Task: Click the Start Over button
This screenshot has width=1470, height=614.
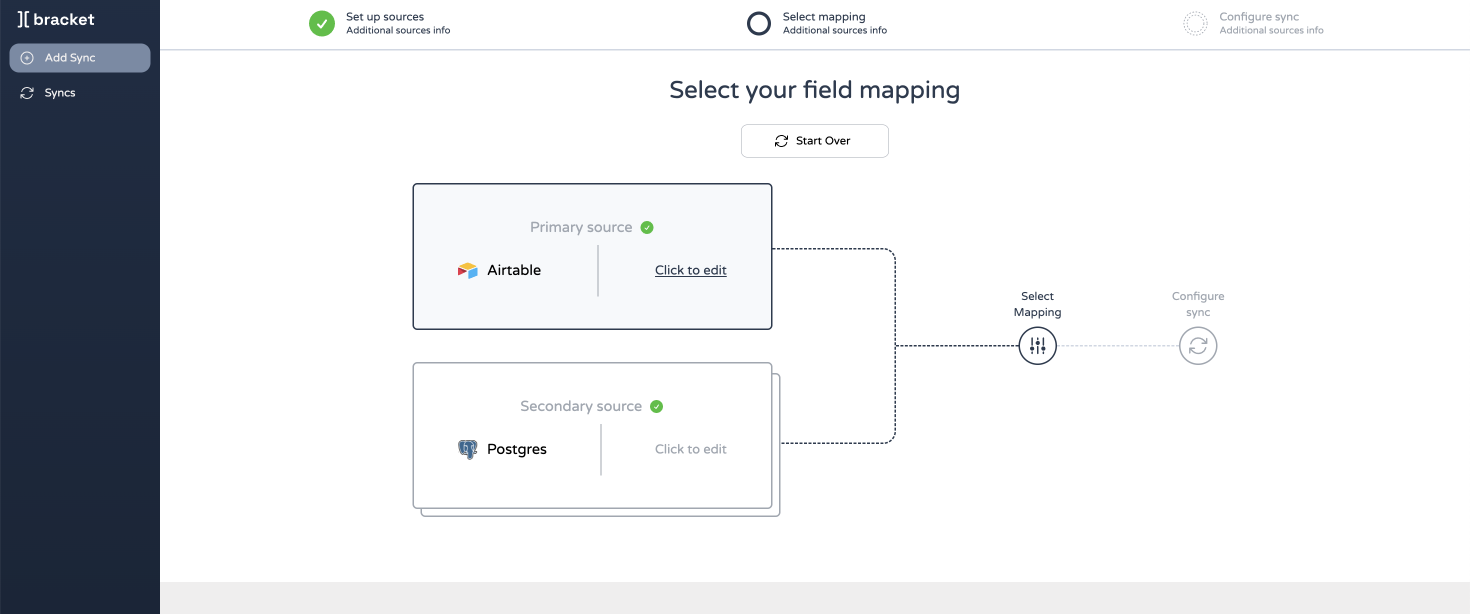Action: pyautogui.click(x=815, y=141)
